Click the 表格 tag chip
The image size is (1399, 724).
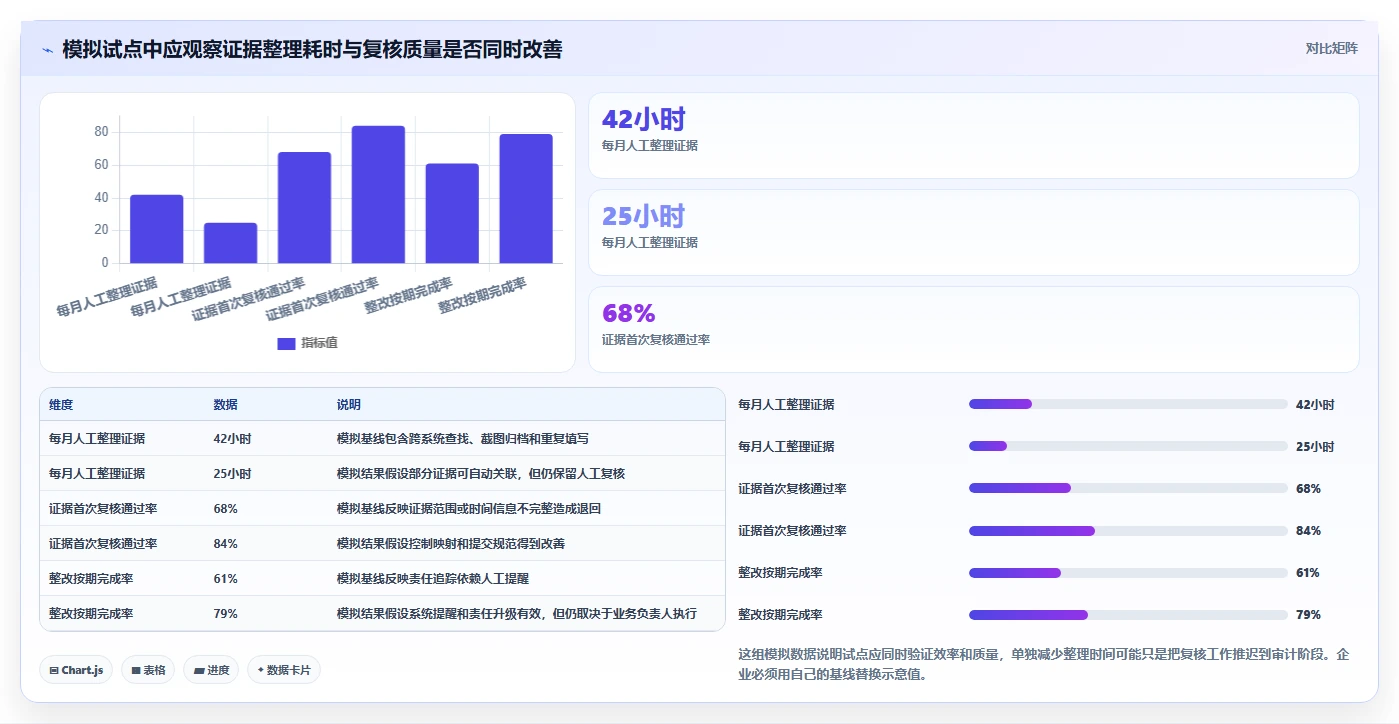point(148,670)
